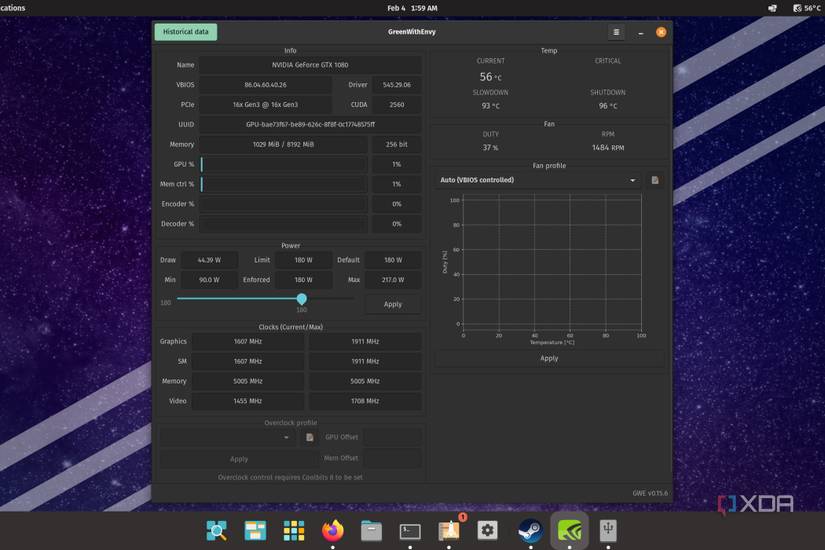This screenshot has width=825, height=550.
Task: Click the Historical data button
Action: click(186, 32)
